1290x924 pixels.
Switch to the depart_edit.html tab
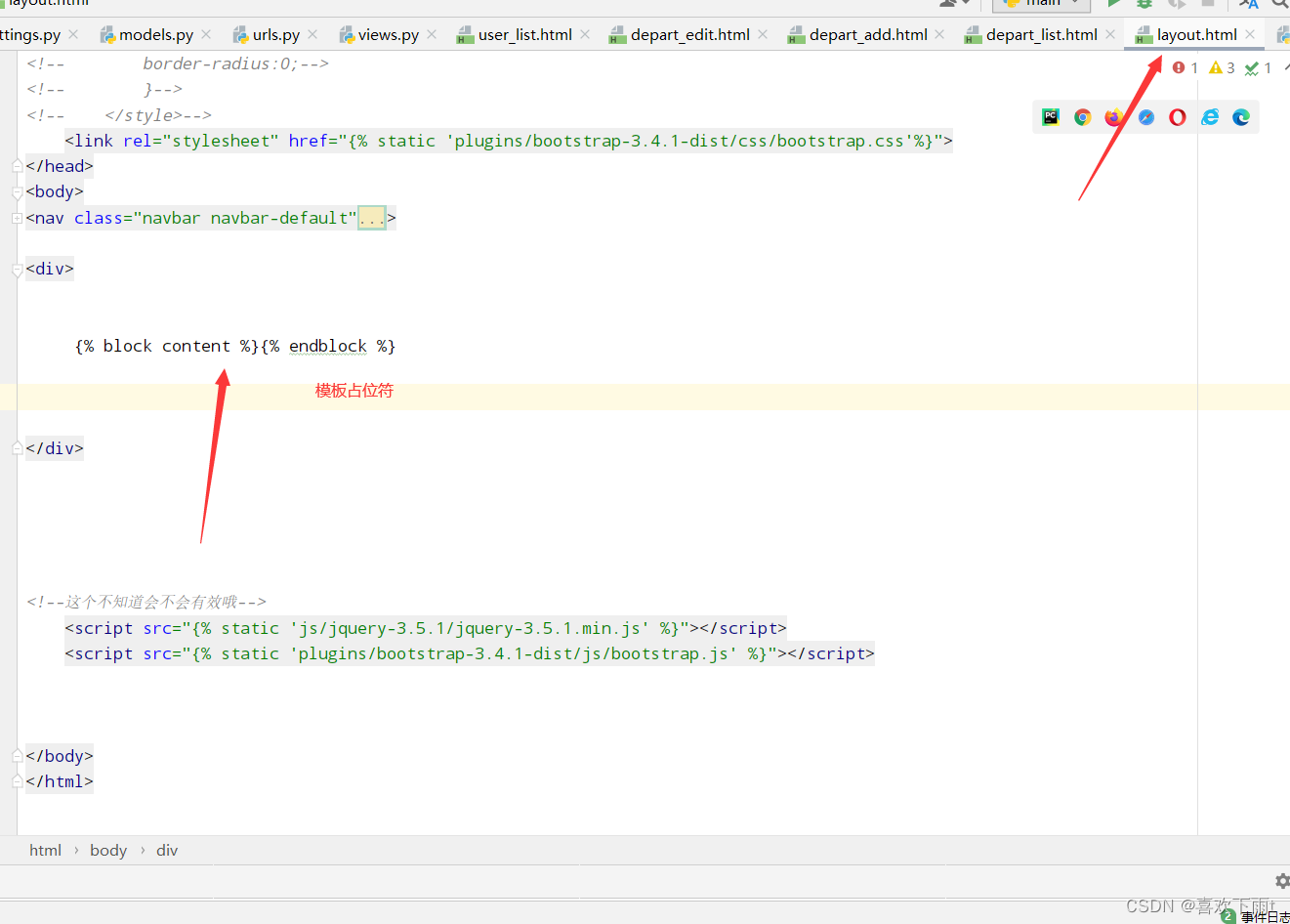tap(690, 34)
